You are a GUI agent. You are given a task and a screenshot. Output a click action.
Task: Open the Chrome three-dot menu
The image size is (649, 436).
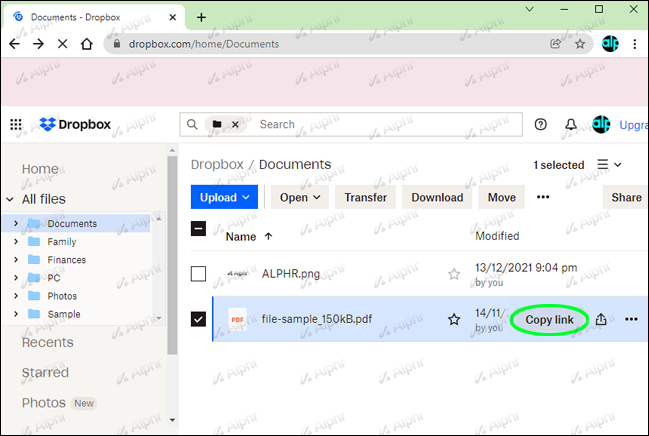tap(635, 44)
